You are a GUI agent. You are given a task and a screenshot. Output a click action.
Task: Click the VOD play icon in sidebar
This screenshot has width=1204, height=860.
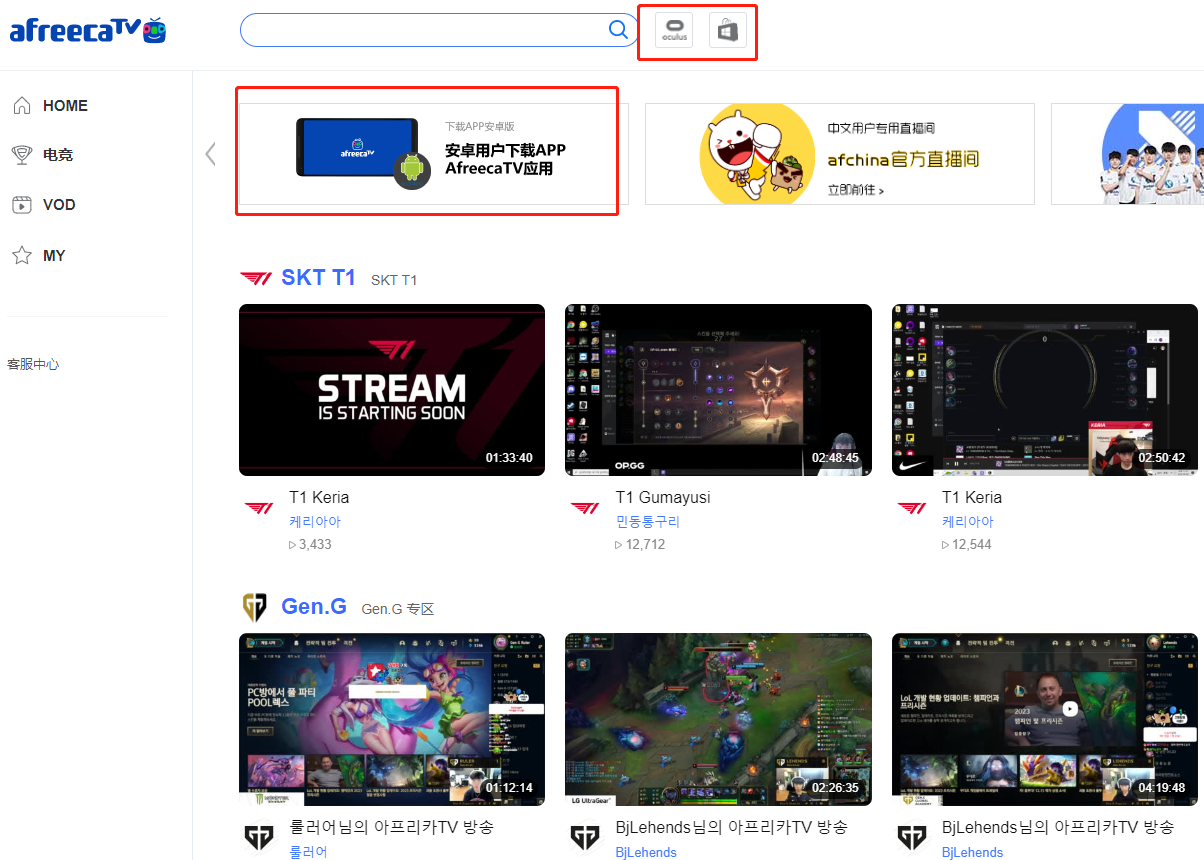point(22,205)
